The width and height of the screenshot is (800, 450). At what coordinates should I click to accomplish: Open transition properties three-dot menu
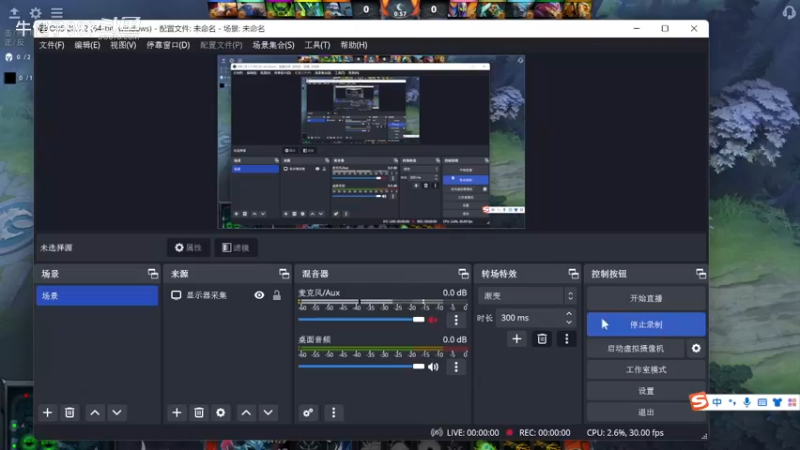point(566,339)
